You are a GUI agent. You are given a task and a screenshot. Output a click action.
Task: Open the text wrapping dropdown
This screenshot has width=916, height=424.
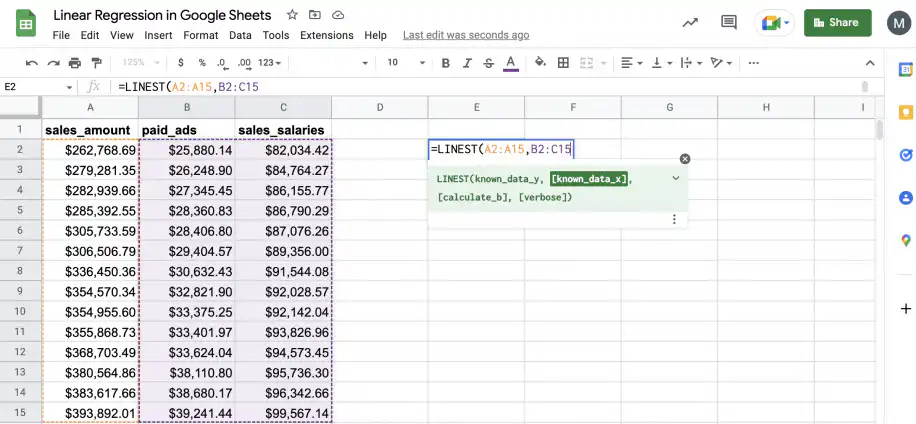692,62
